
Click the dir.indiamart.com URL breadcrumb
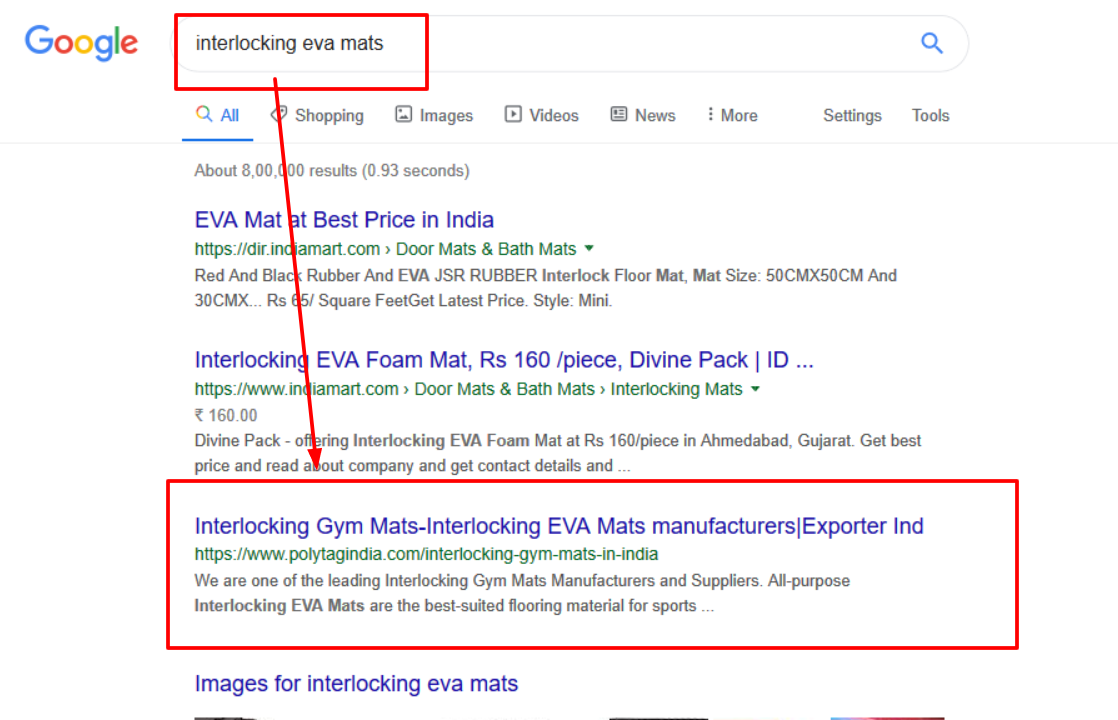coord(385,249)
